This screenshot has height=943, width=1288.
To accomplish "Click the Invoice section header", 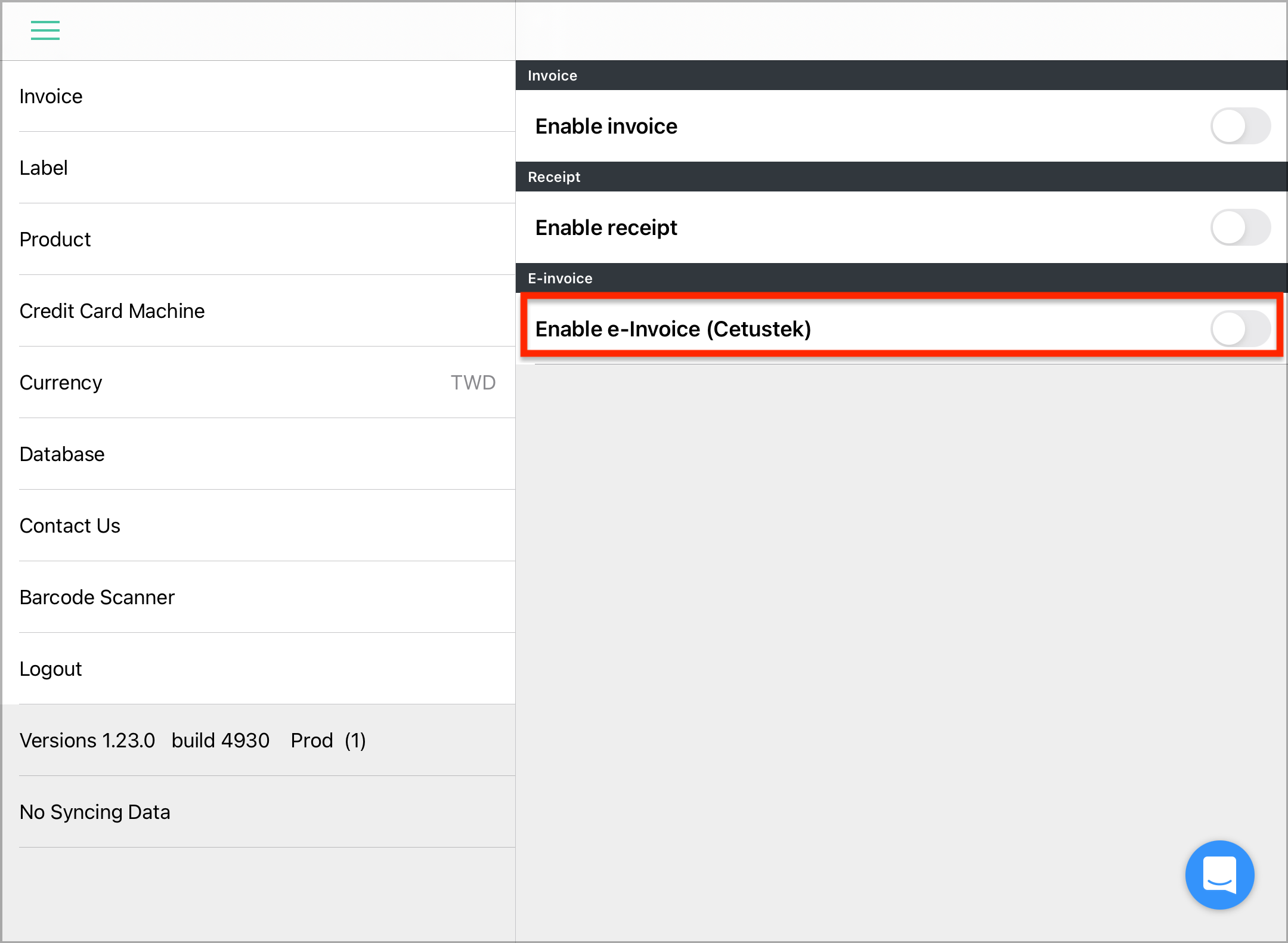I will (902, 75).
